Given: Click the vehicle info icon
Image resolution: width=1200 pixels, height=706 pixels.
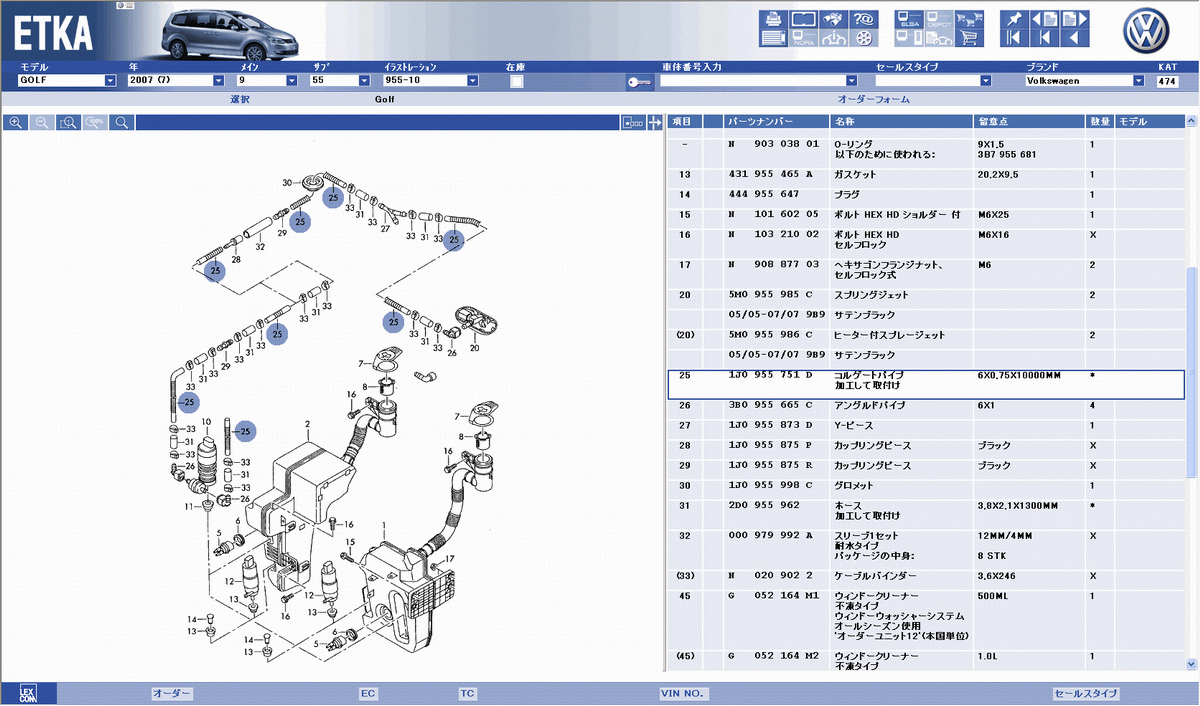Looking at the screenshot, I should (x=832, y=38).
